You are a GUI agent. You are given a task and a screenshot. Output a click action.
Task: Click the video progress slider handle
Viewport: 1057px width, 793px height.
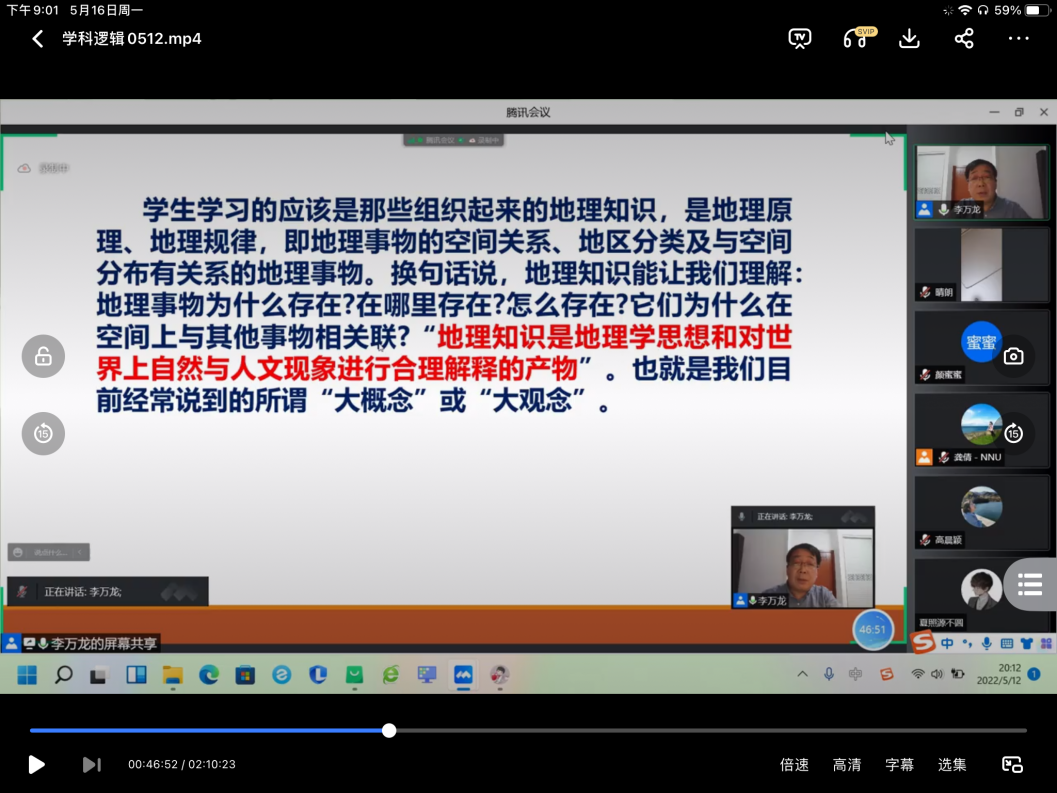[389, 730]
